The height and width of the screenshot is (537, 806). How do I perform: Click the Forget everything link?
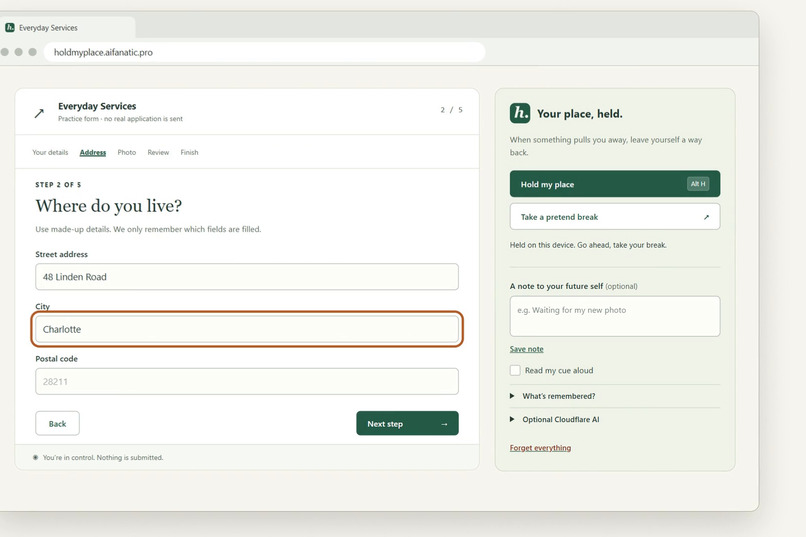[540, 448]
